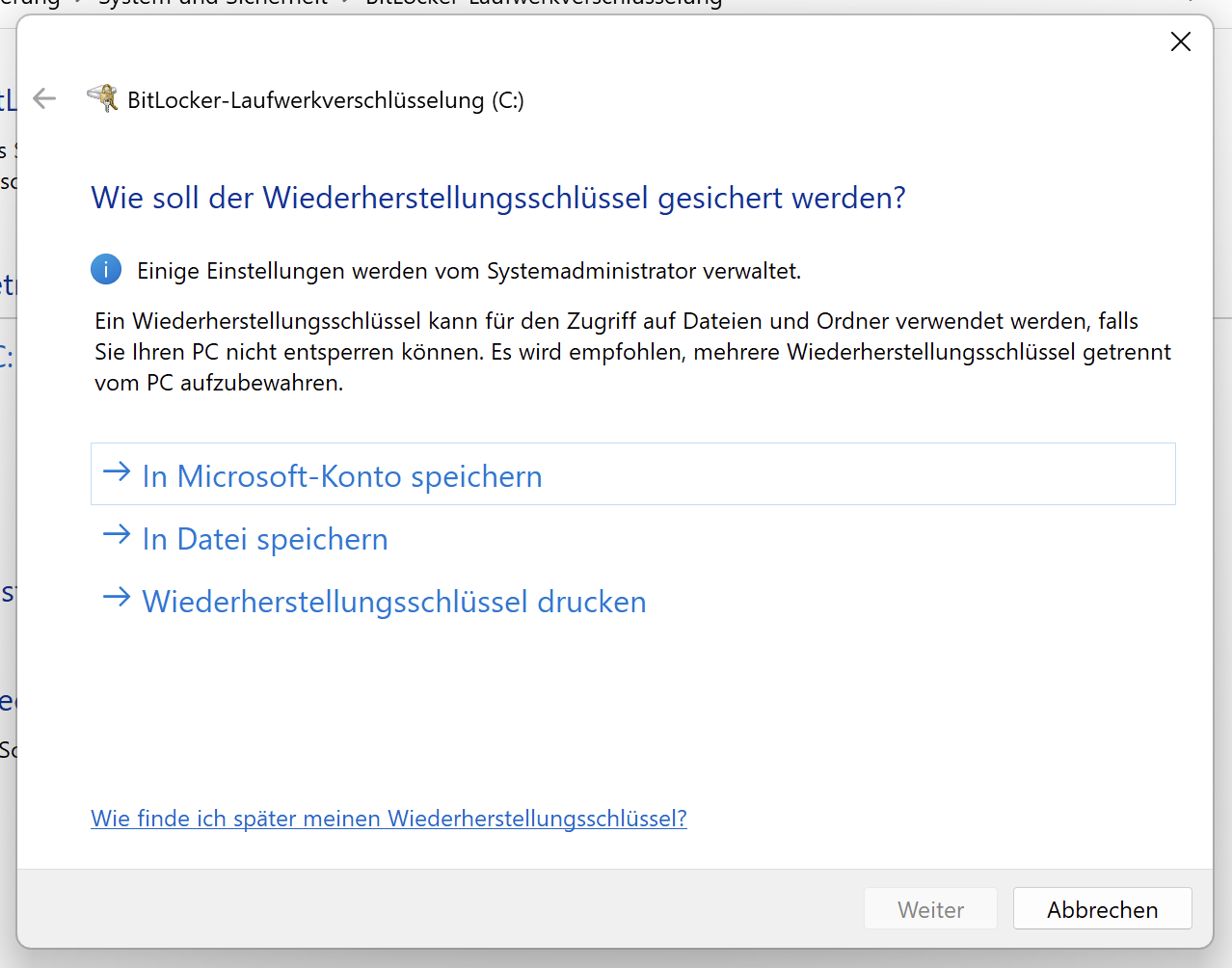Click heading 'Wie soll der Wiederherstellungsschlüssel gesichert werden?'
Image resolution: width=1232 pixels, height=968 pixels.
point(498,198)
